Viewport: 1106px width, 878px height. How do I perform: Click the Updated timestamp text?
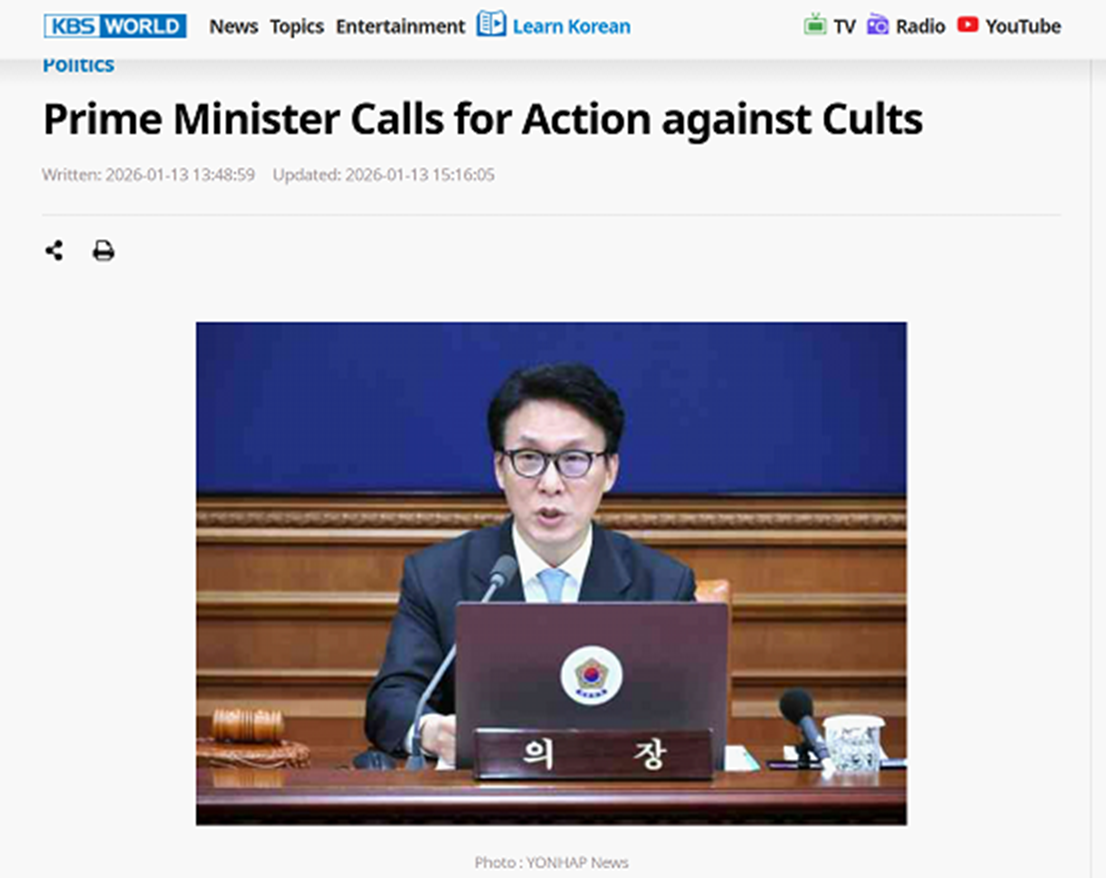tap(384, 175)
